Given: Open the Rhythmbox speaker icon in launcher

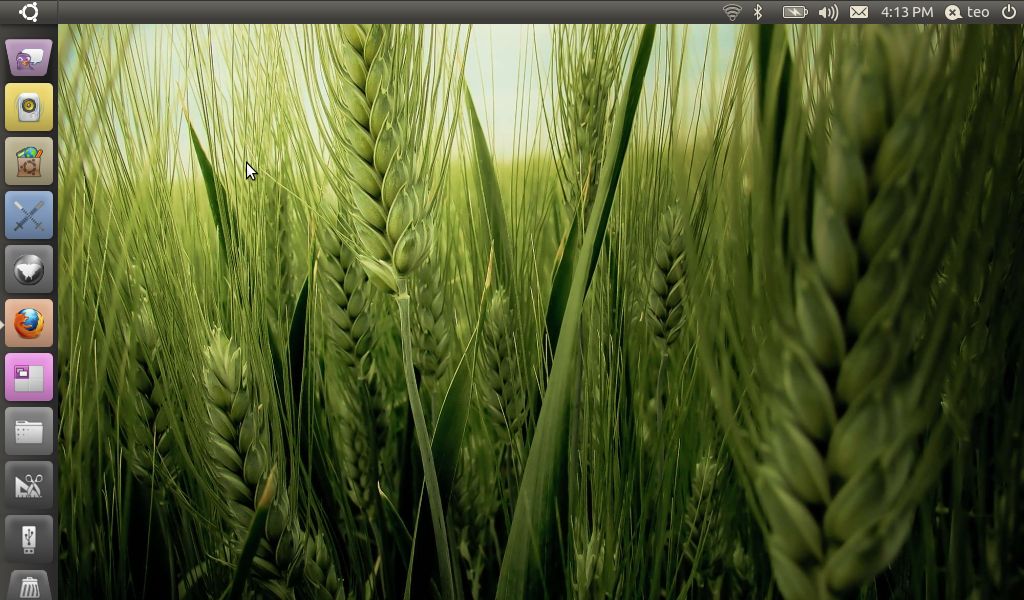Looking at the screenshot, I should pyautogui.click(x=29, y=107).
